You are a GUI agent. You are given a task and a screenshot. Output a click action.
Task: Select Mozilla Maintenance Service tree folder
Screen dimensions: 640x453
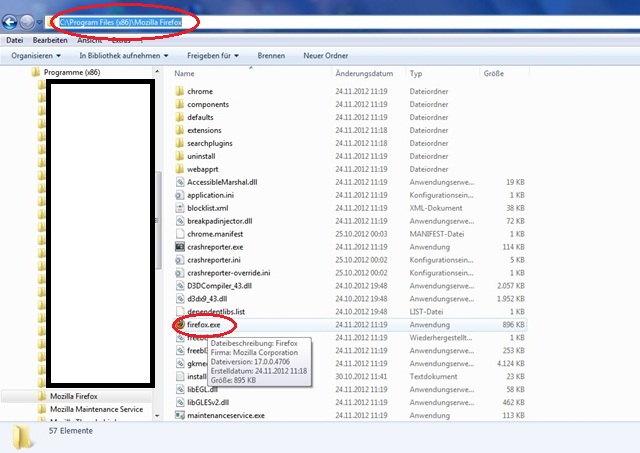point(96,409)
